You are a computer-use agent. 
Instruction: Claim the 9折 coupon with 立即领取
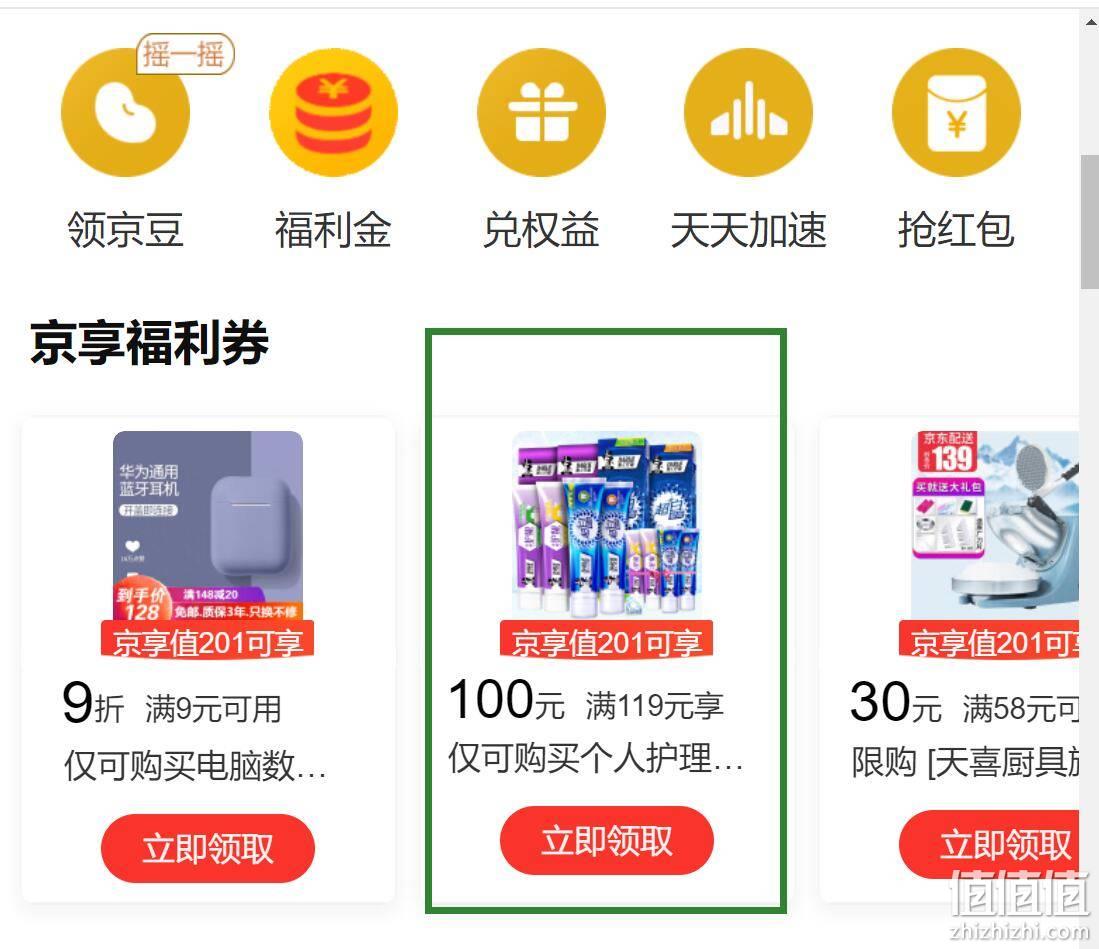click(208, 848)
